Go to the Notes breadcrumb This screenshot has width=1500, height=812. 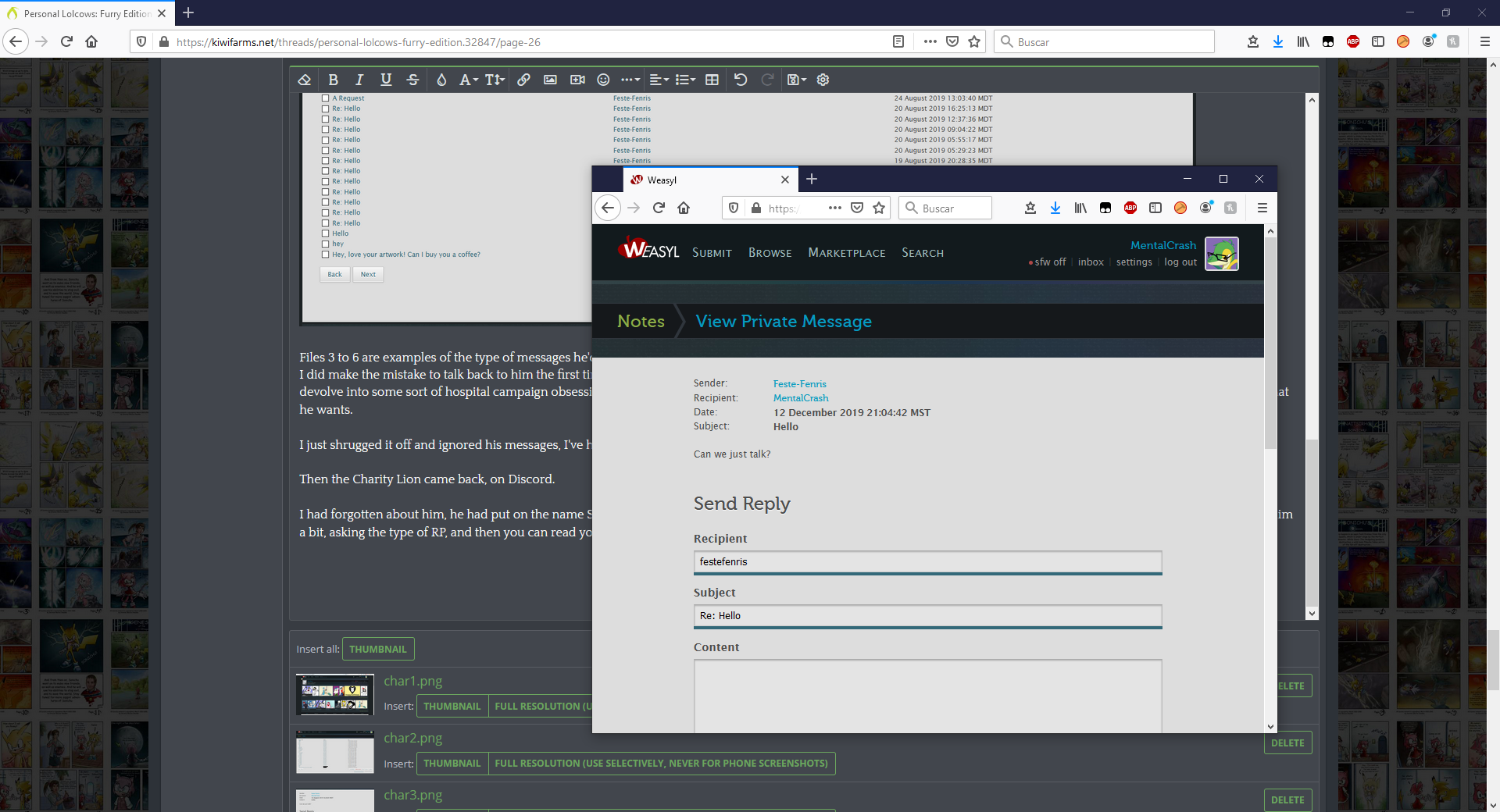[641, 321]
